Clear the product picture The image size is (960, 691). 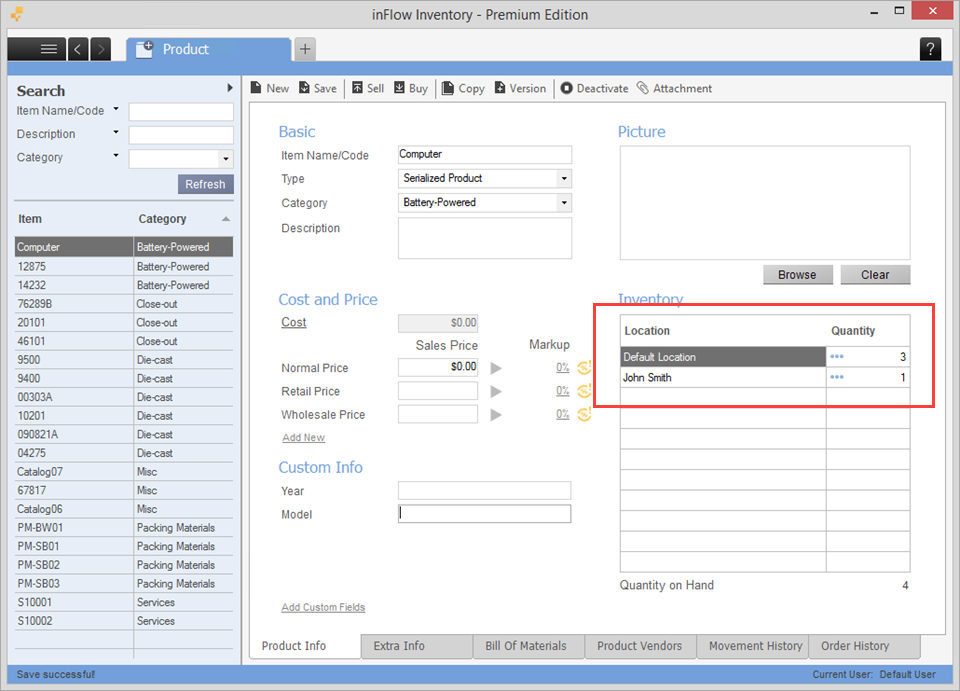pyautogui.click(x=875, y=275)
